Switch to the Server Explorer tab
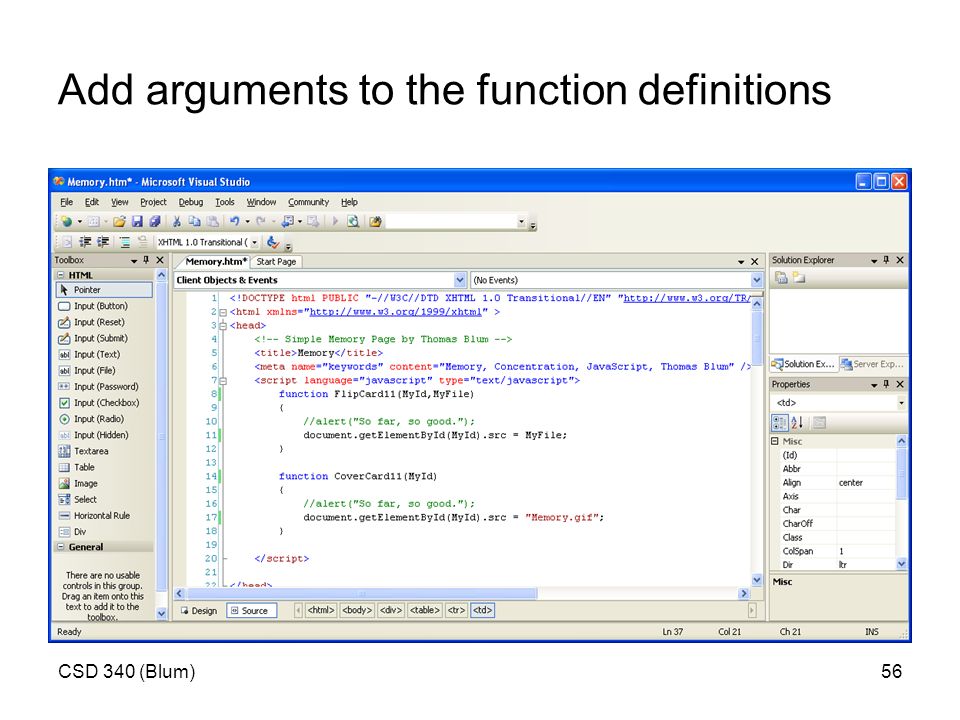The height and width of the screenshot is (720, 960). click(873, 364)
